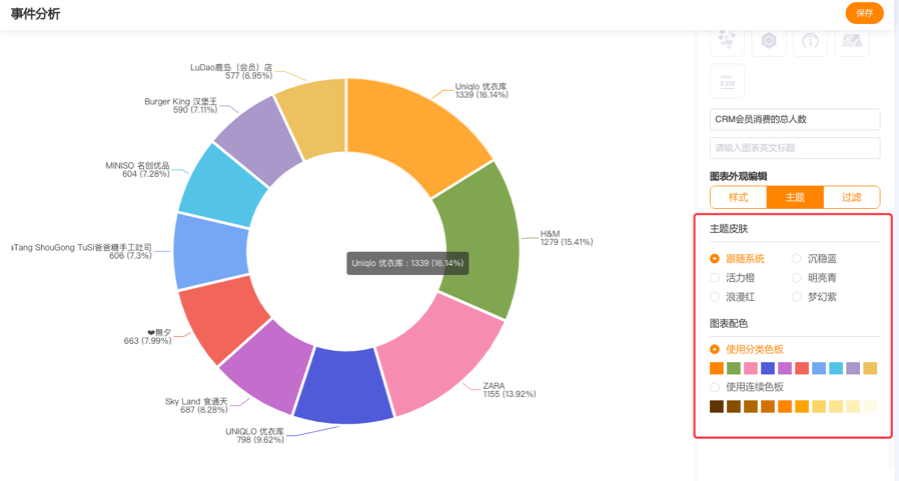Screen dimensions: 899x481
Task: Select the scatter chart type icon
Action: pos(727,41)
